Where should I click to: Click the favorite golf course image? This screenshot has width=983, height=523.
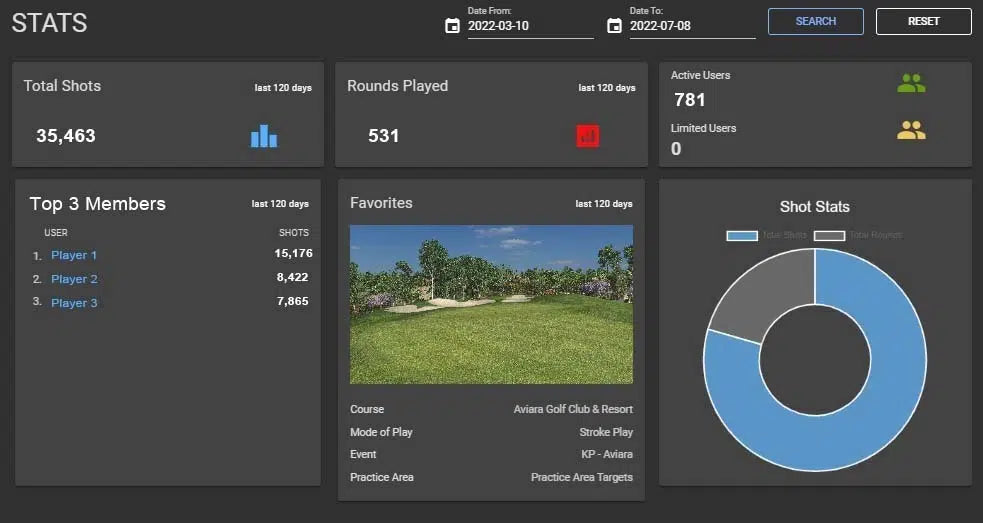pos(491,304)
